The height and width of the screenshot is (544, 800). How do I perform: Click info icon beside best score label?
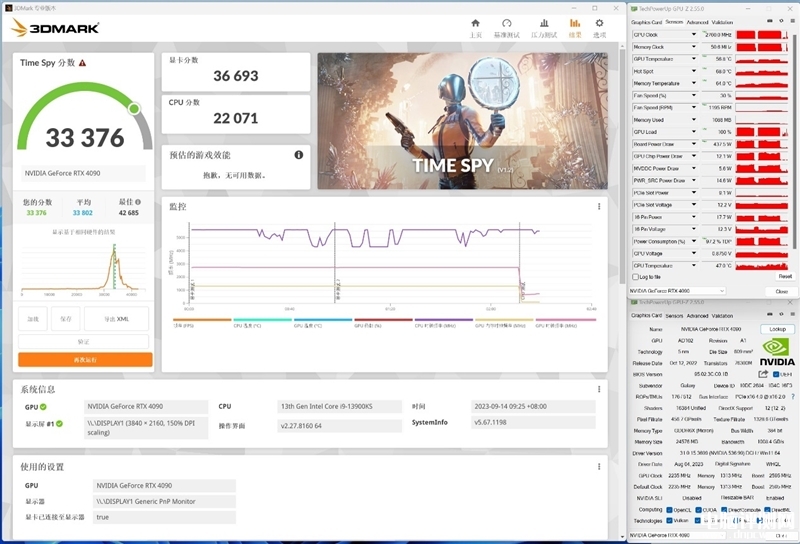click(x=138, y=202)
